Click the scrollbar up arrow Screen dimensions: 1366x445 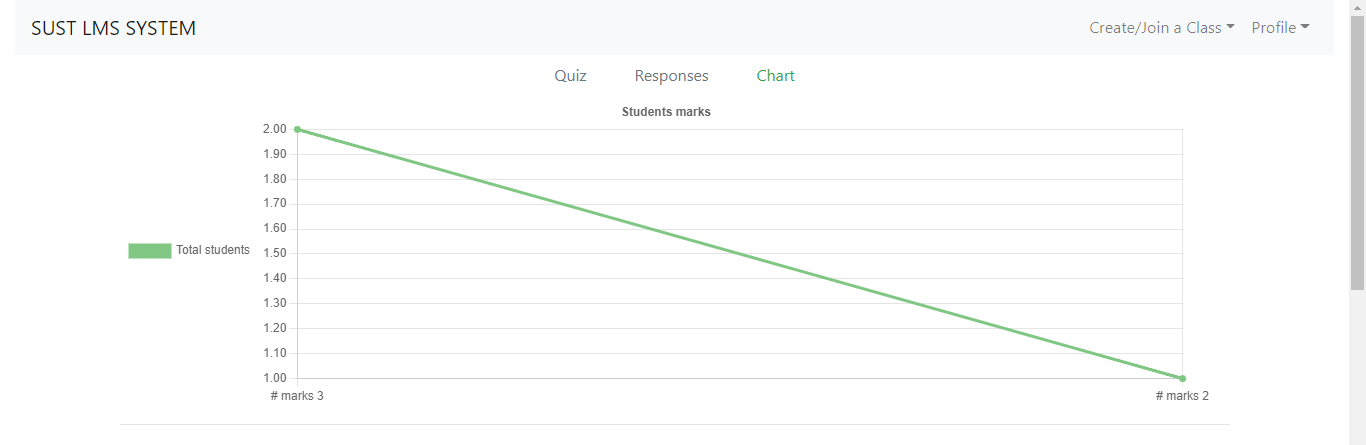1357,8
